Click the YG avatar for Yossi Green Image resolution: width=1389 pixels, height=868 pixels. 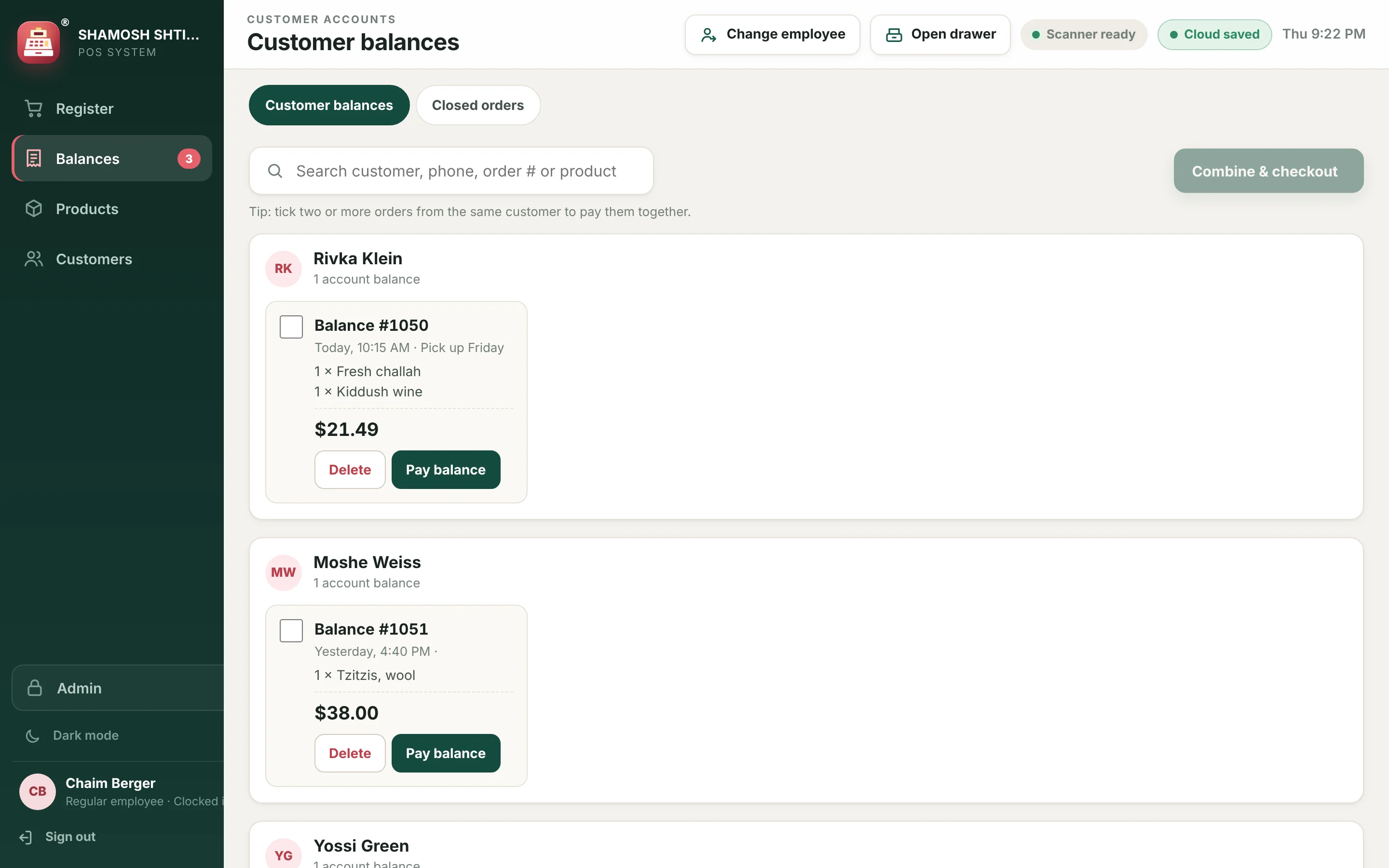click(284, 854)
